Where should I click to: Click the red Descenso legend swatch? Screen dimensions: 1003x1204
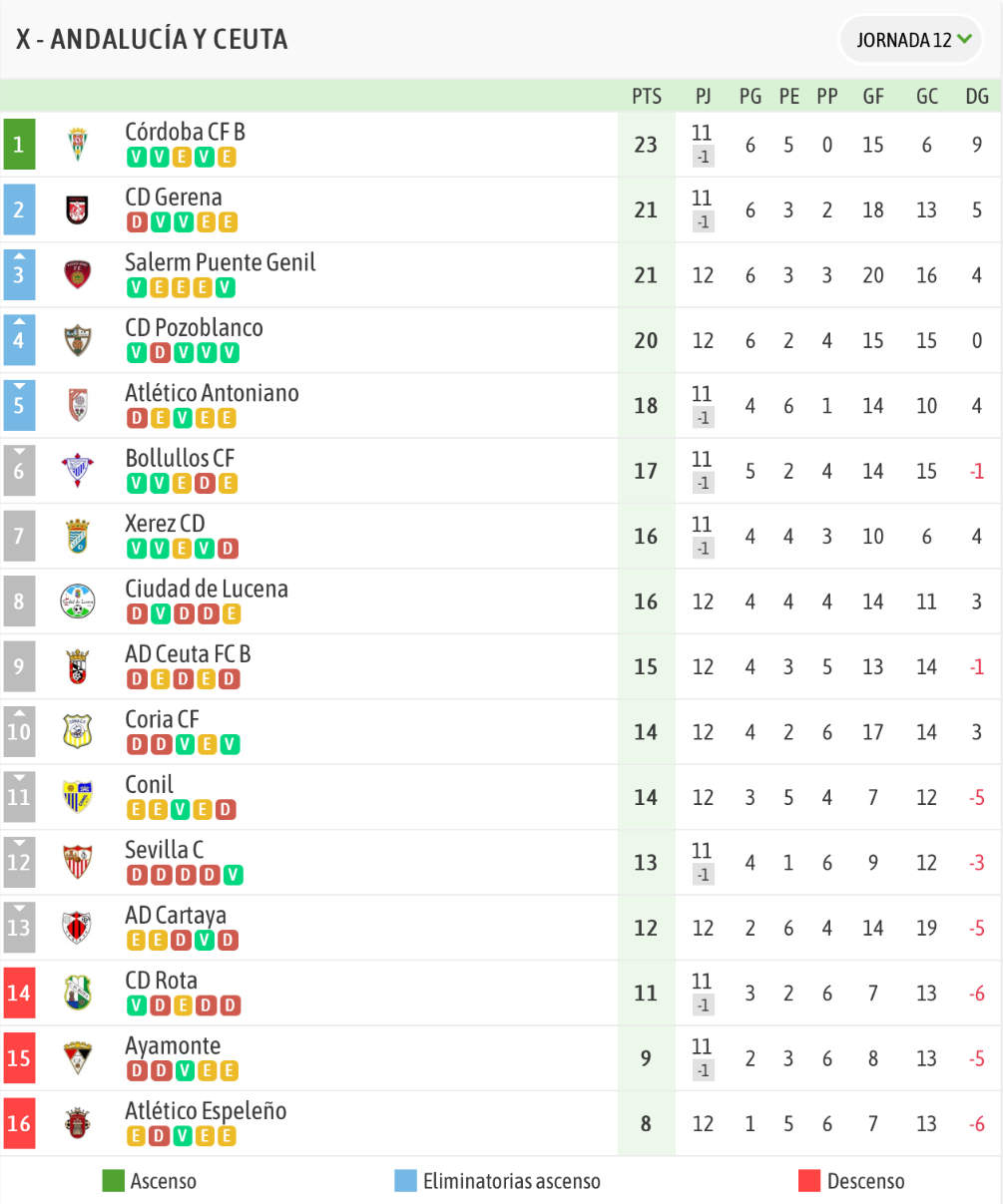809,1181
